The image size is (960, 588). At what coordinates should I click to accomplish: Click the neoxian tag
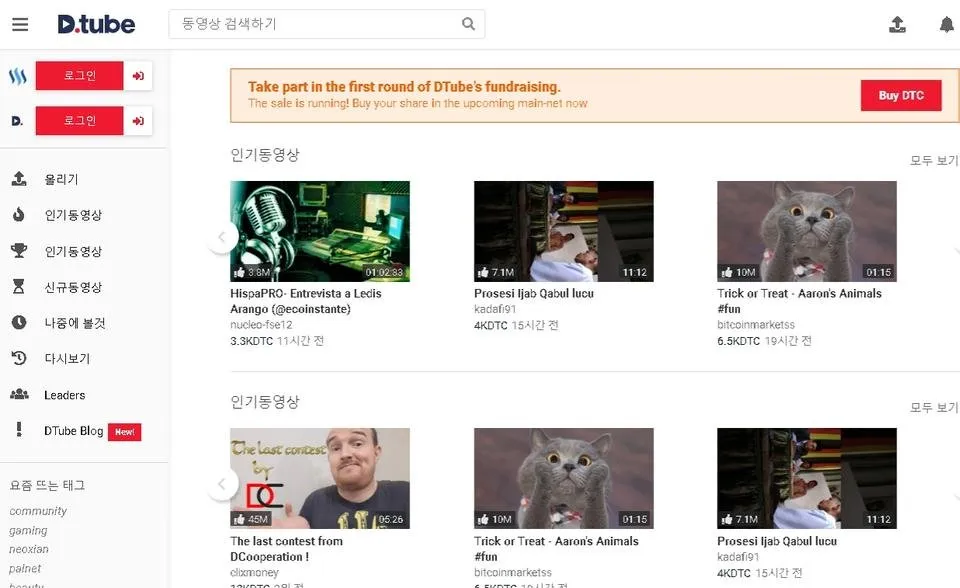tap(29, 549)
